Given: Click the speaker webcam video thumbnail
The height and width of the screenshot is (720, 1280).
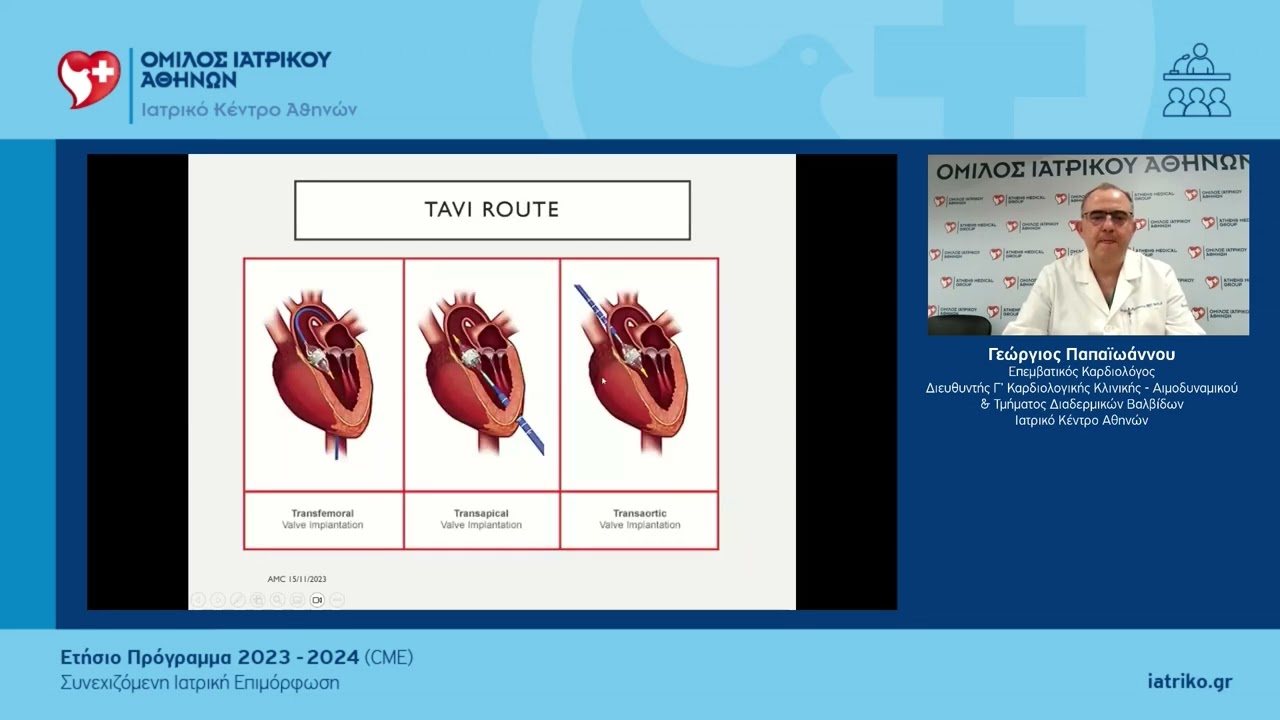Looking at the screenshot, I should click(x=1088, y=245).
